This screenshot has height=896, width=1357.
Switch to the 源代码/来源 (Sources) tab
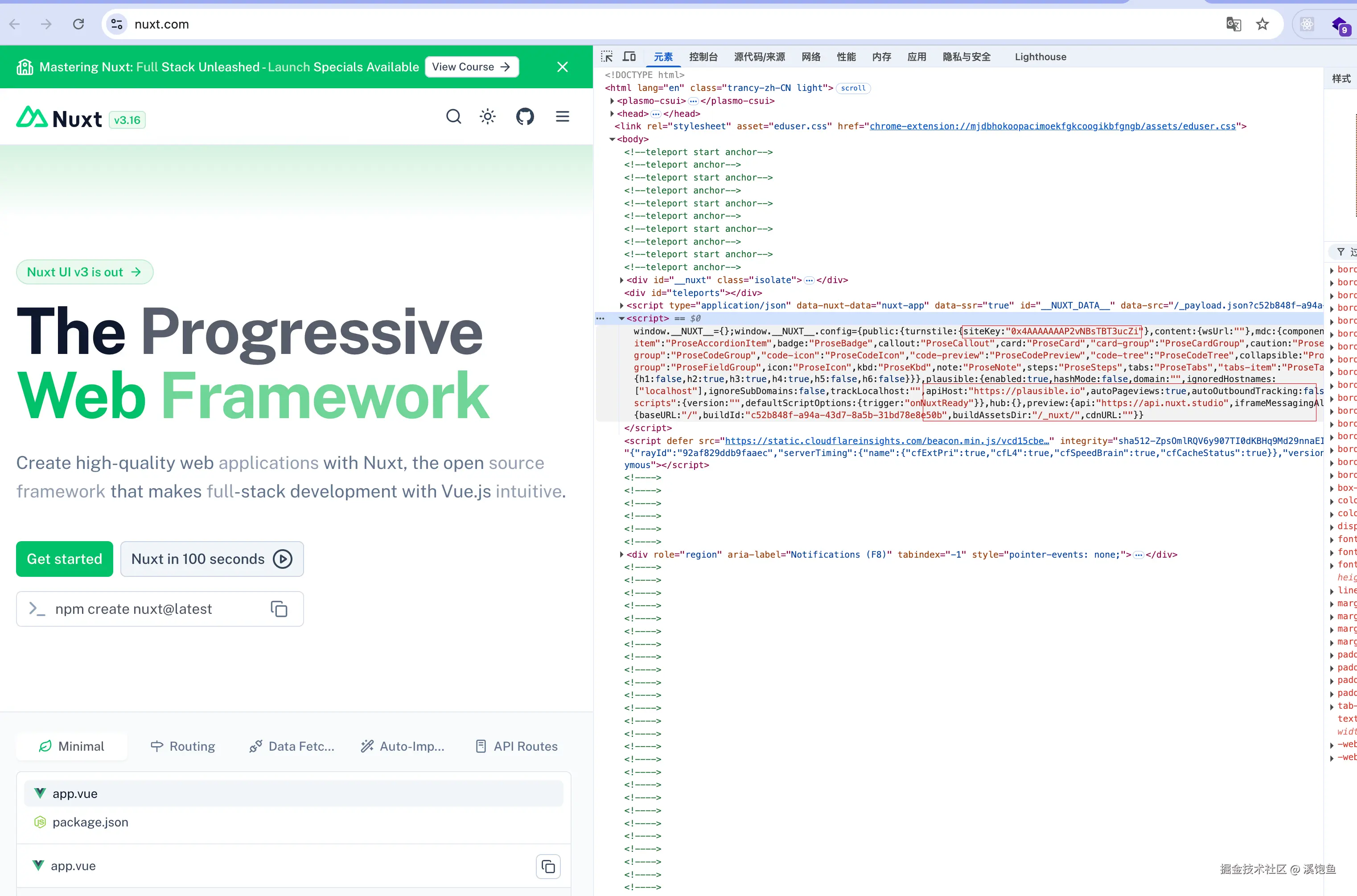coord(759,57)
